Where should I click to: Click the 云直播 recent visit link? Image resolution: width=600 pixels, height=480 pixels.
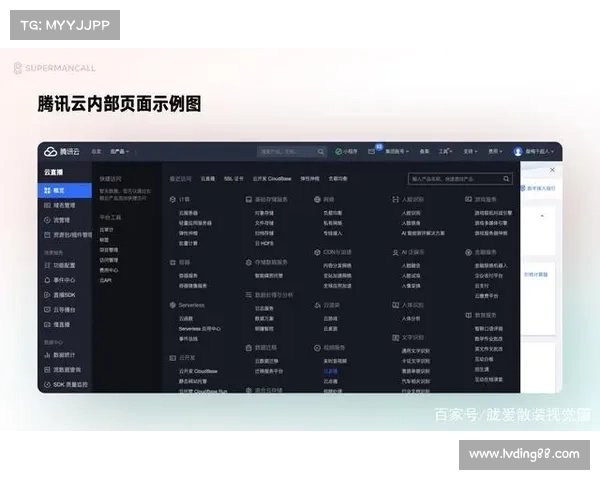(x=208, y=179)
